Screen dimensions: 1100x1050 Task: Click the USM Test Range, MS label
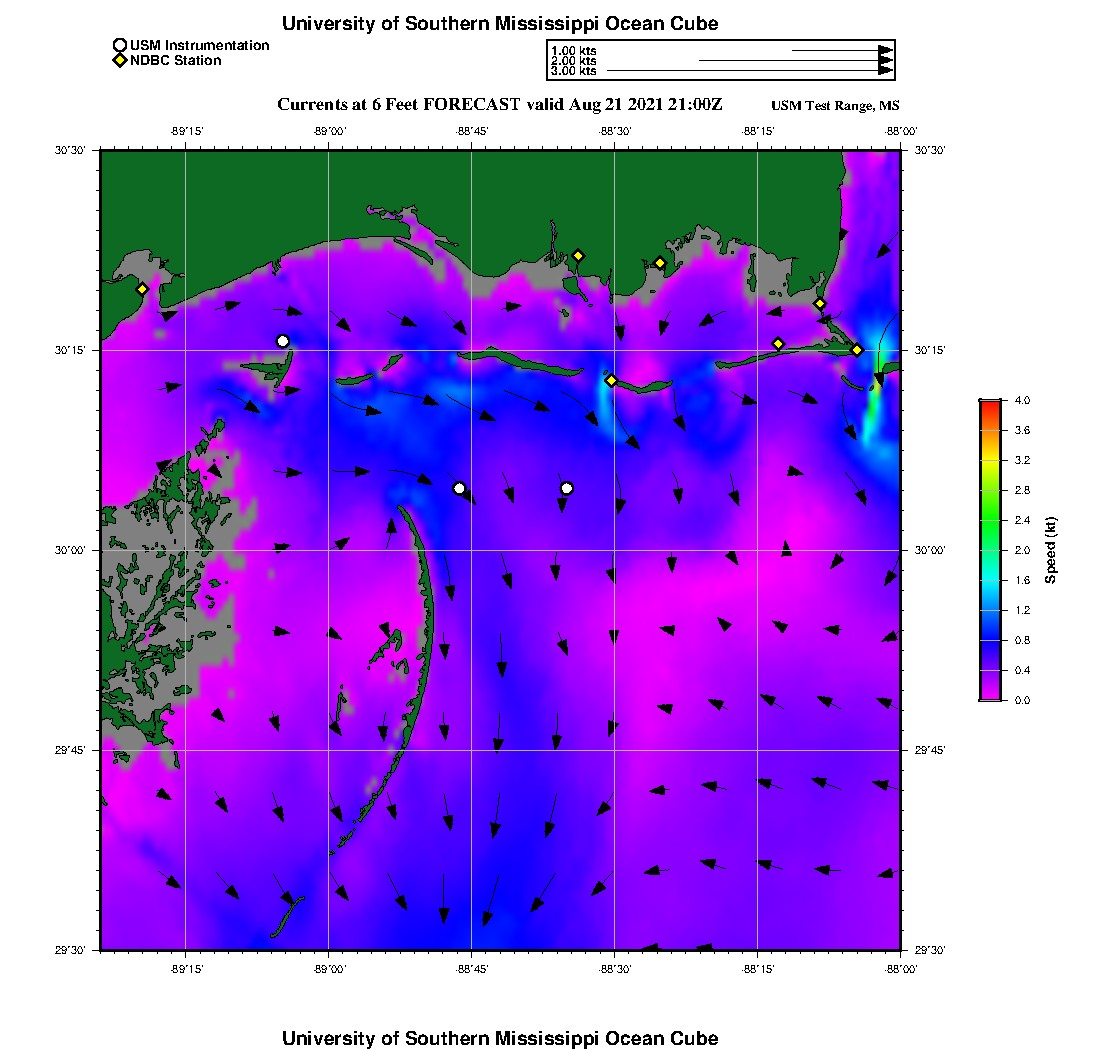(835, 106)
